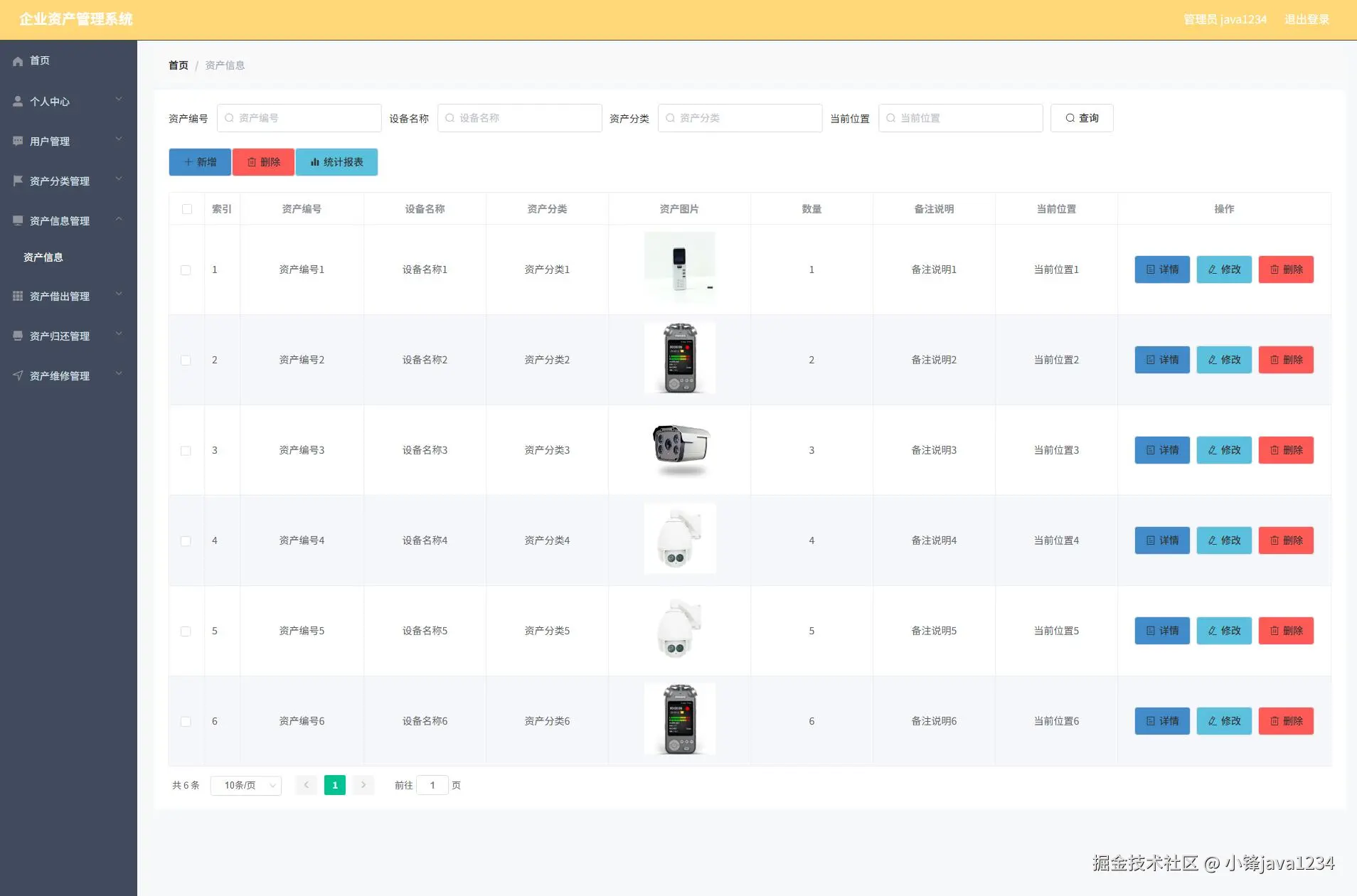Click the pencil icon on row 1 修改
Screen dimensions: 1357x896
coord(1213,270)
